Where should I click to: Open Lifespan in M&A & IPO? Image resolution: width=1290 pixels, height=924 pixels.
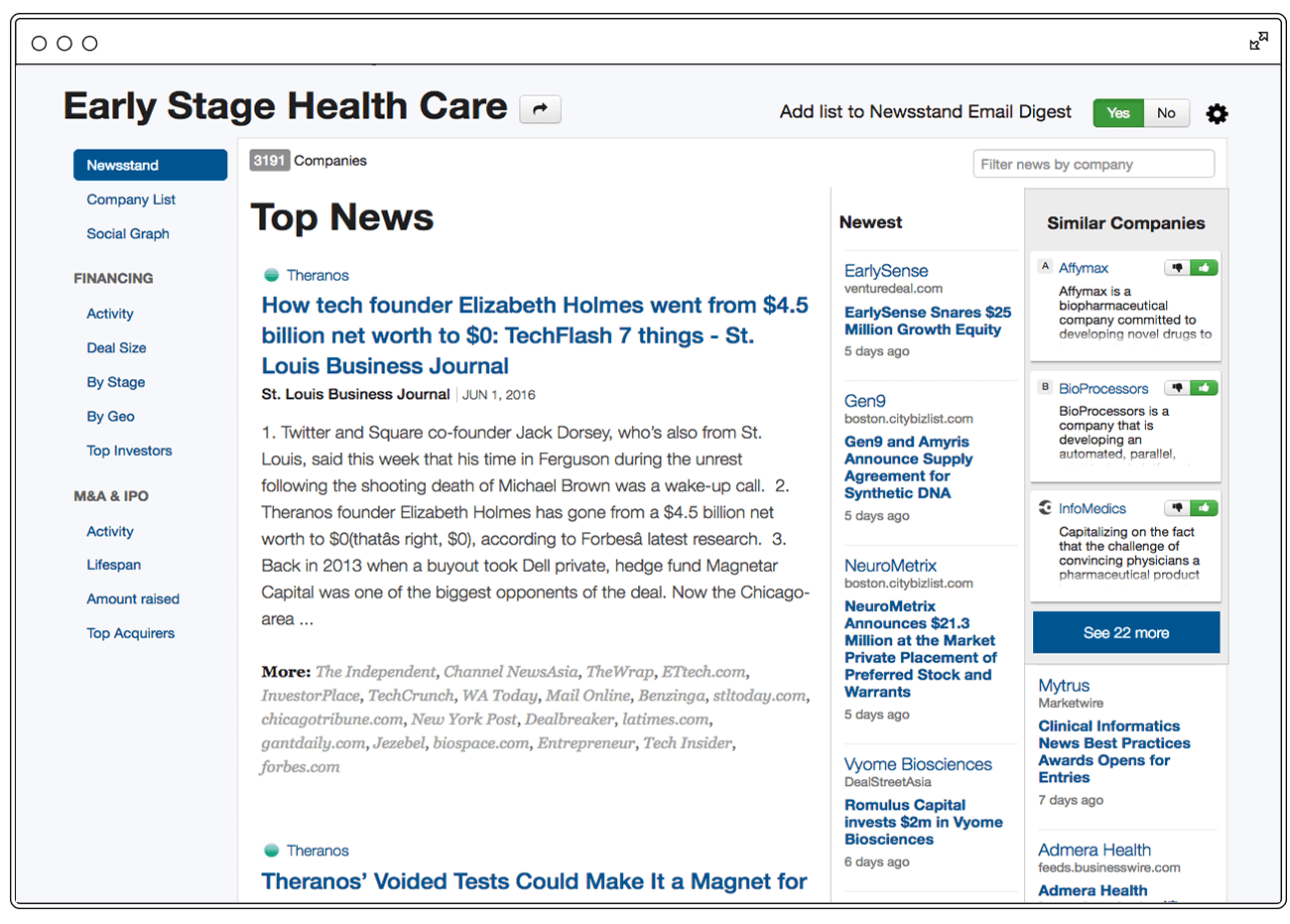pos(114,565)
